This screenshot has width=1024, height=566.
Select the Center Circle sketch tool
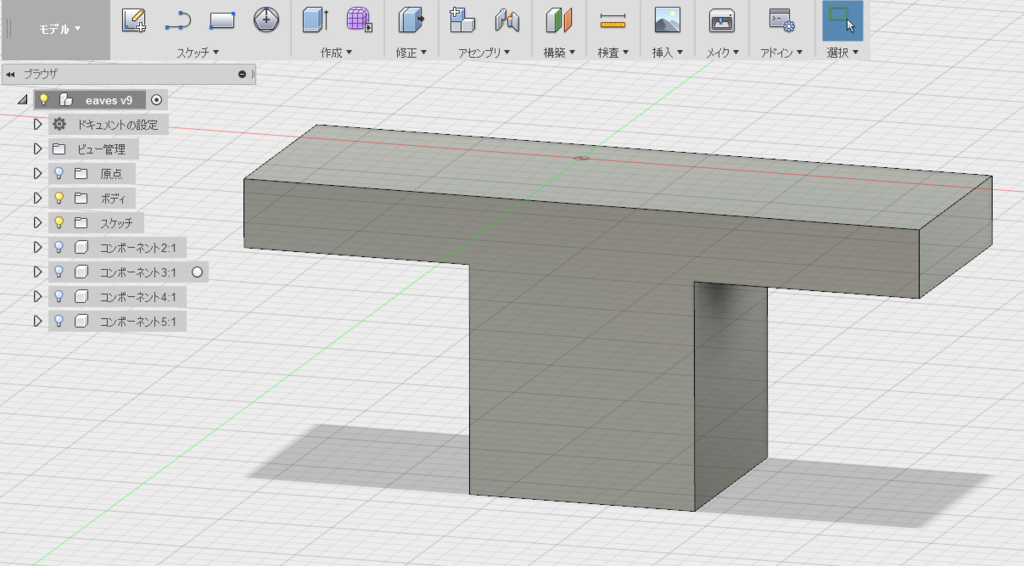[x=266, y=20]
